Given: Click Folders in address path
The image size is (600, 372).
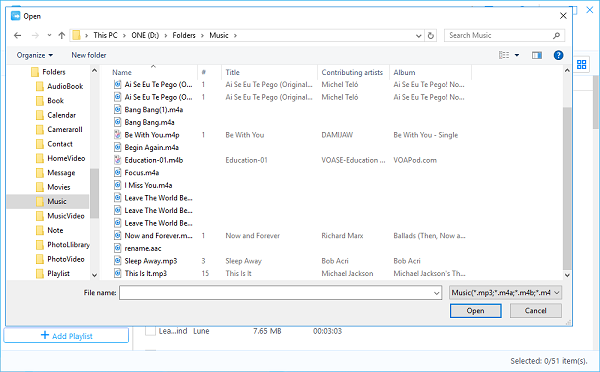Looking at the screenshot, I should point(184,35).
